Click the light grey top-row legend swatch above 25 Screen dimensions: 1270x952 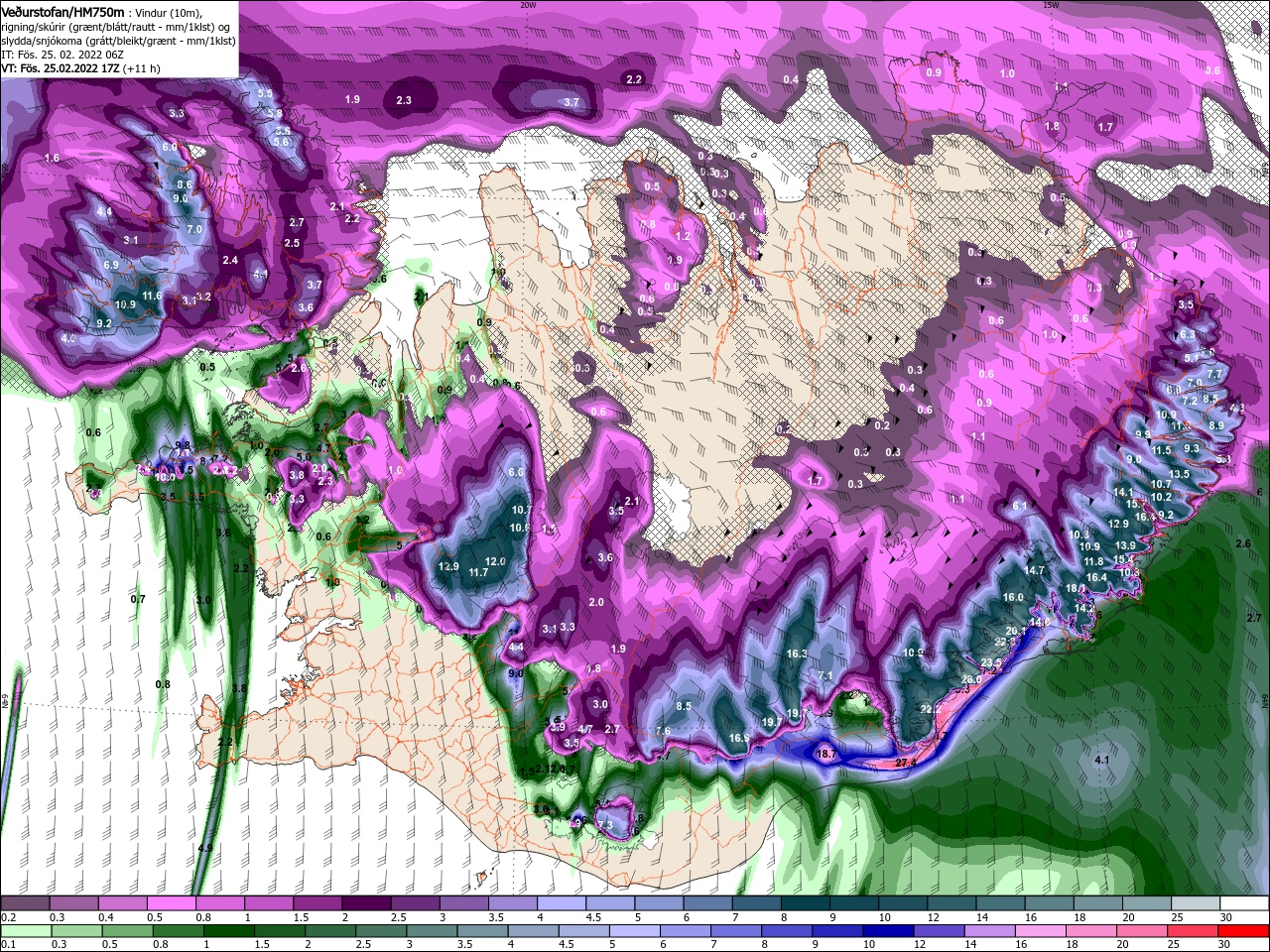pyautogui.click(x=1195, y=902)
